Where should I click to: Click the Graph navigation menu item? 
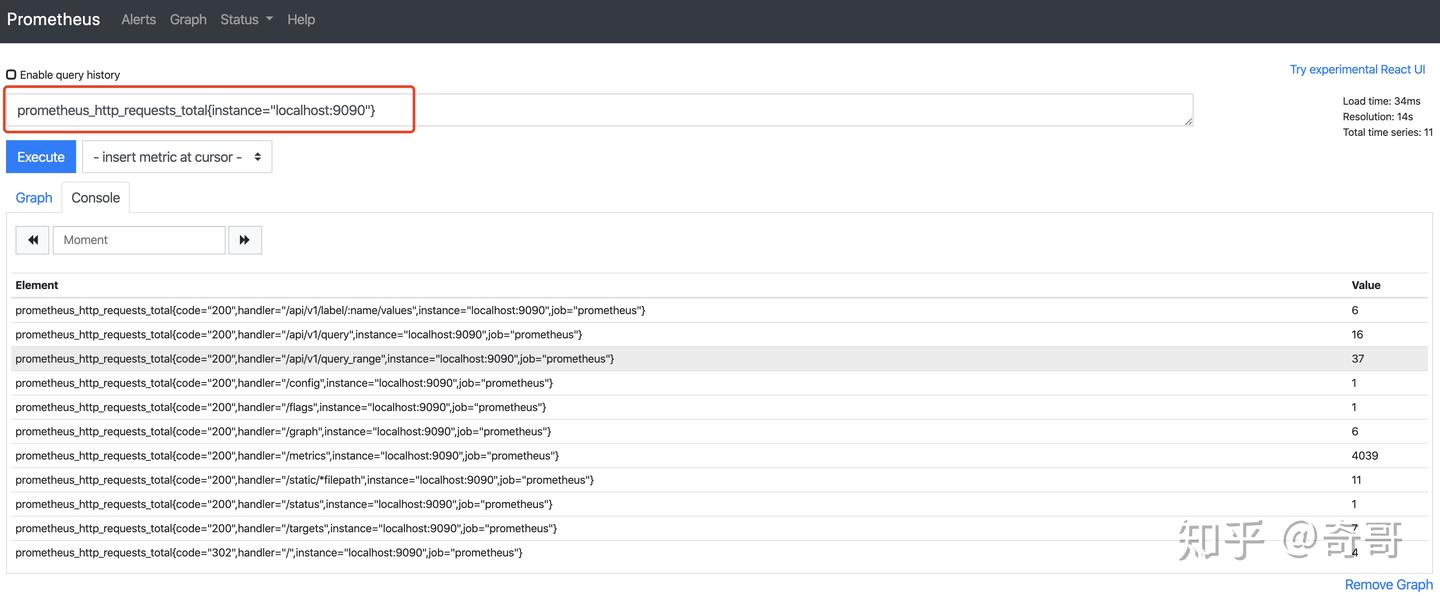188,19
